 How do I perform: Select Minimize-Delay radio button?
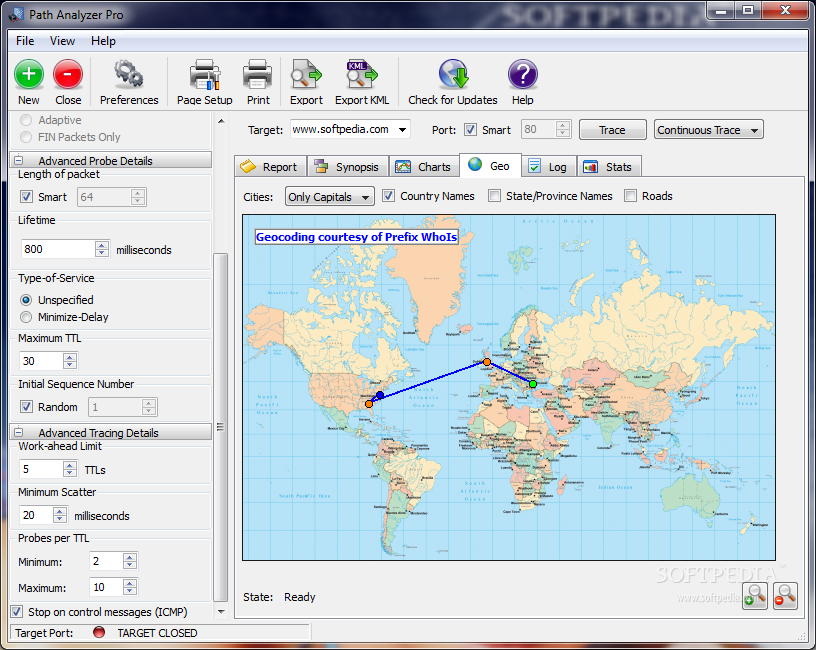(x=26, y=317)
